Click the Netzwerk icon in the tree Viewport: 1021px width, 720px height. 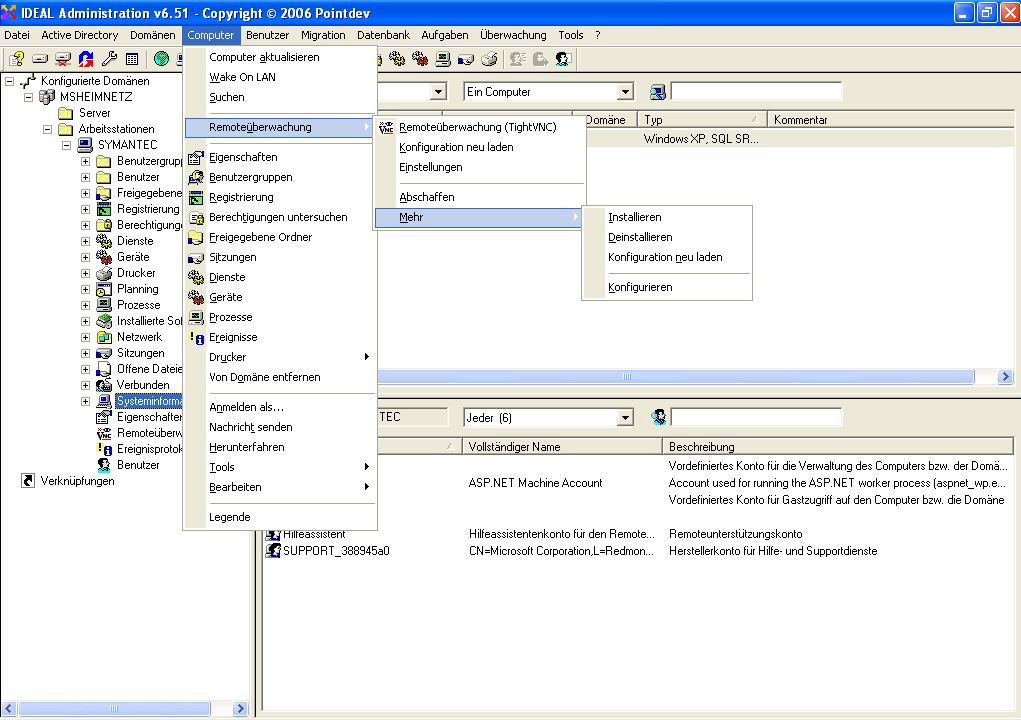click(104, 337)
